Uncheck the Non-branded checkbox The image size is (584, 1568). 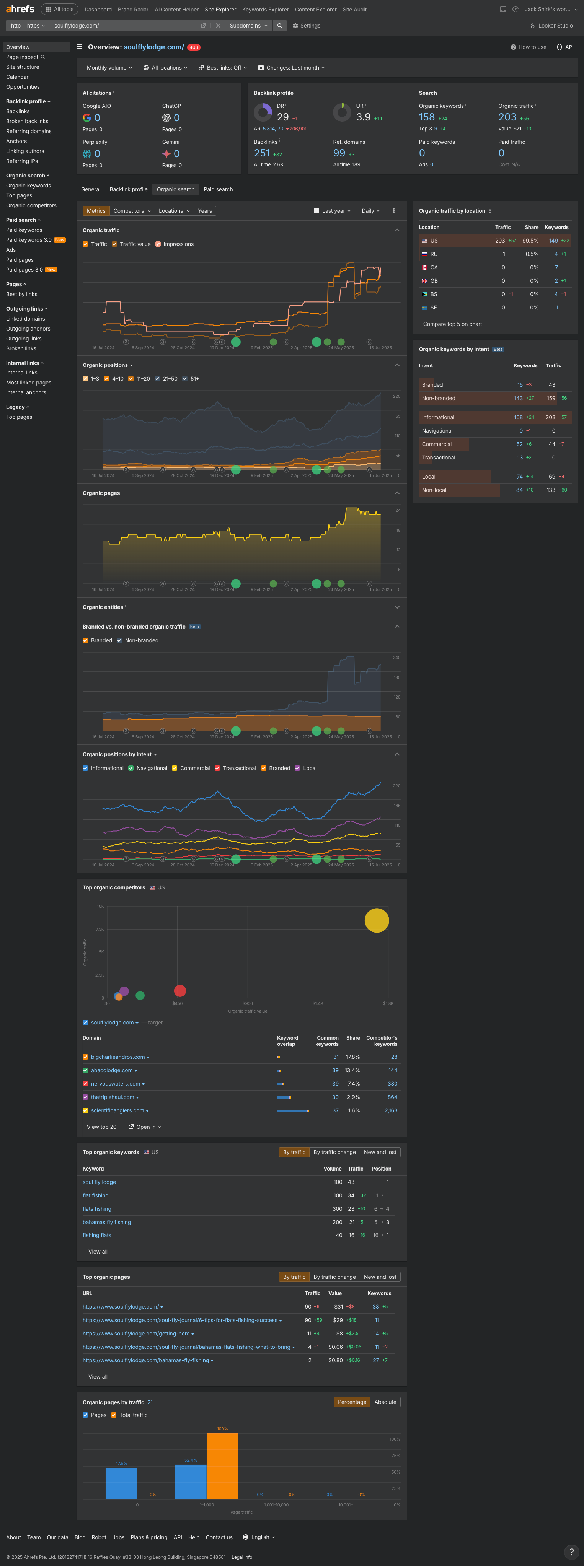coord(119,640)
